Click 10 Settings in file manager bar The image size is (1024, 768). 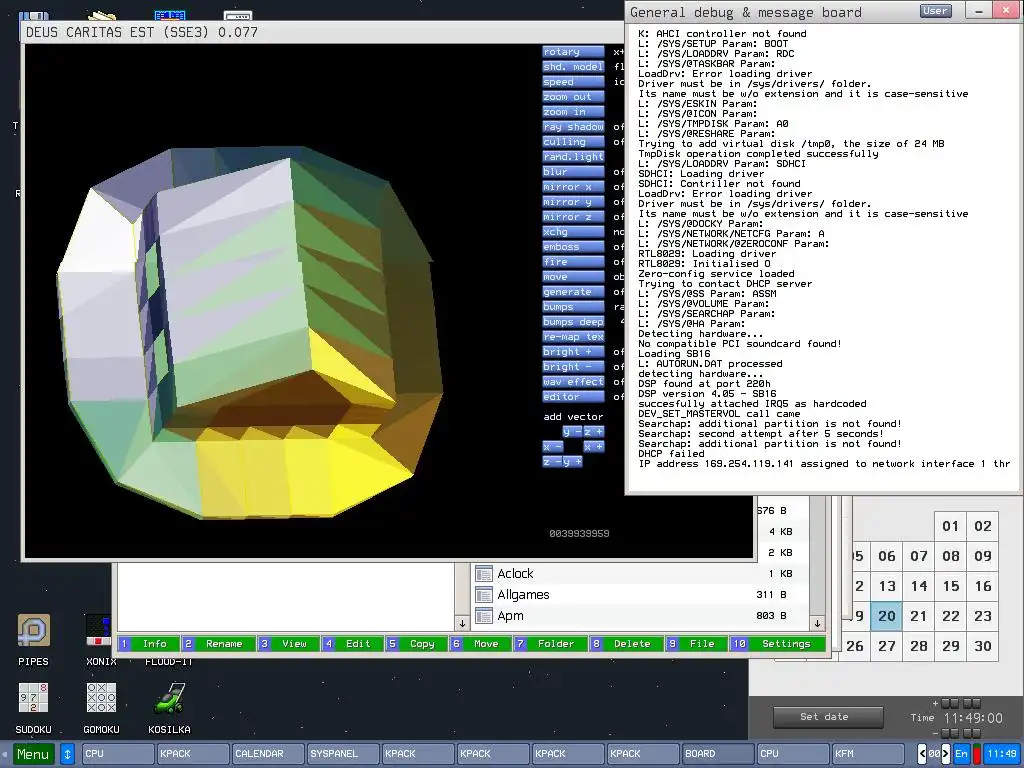point(776,644)
